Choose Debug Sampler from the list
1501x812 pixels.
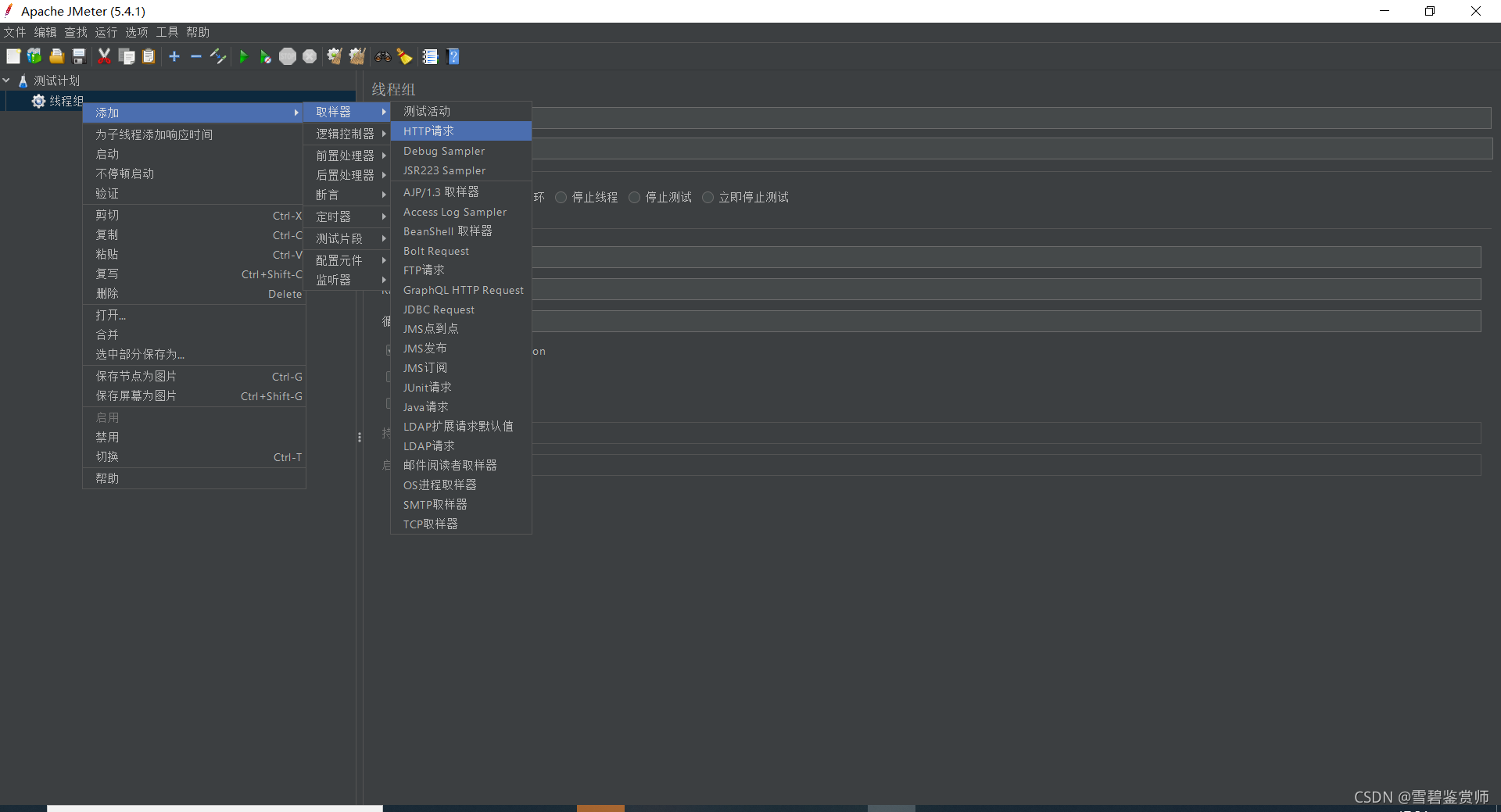(x=461, y=151)
